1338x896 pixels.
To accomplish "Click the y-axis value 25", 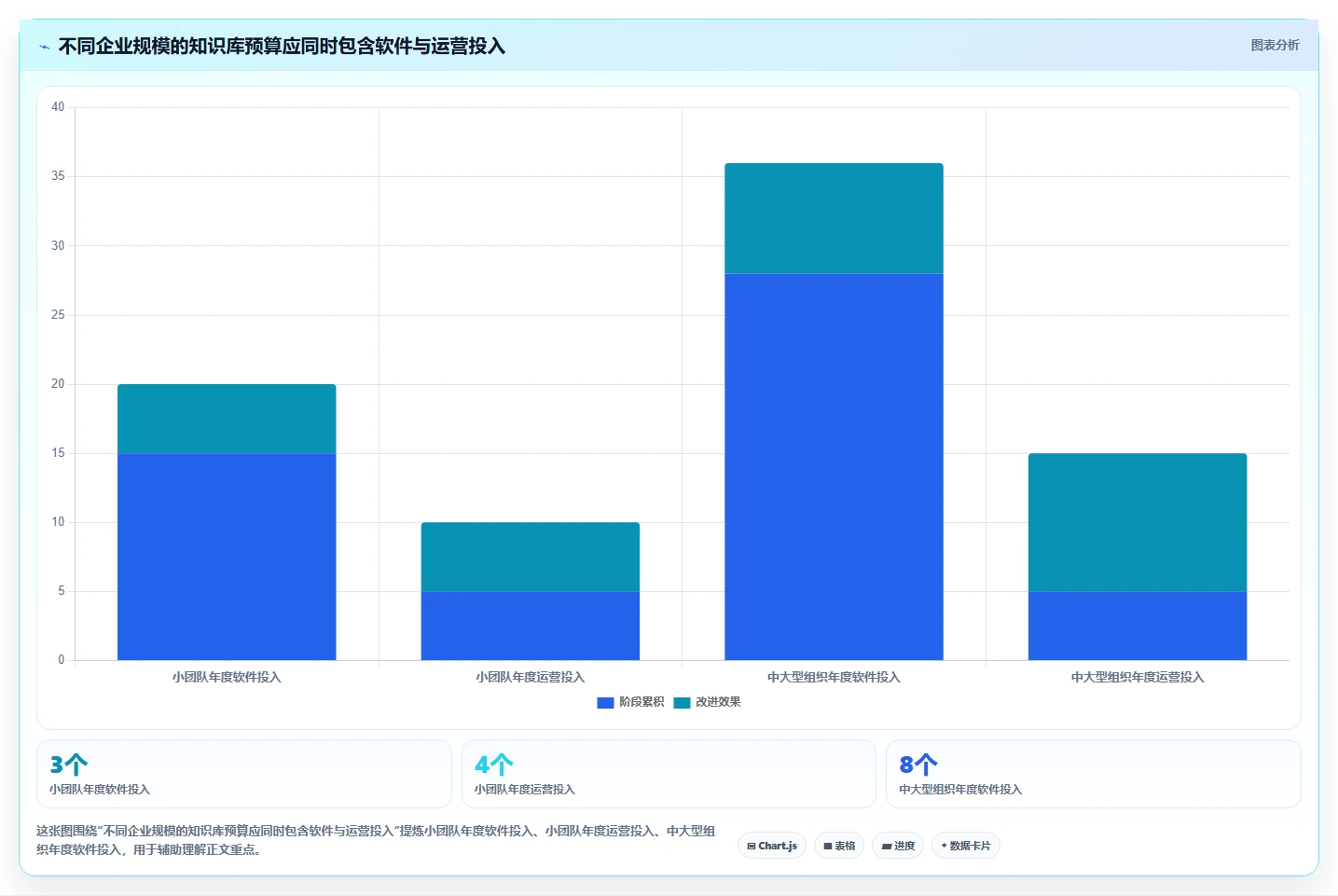I will tap(58, 315).
